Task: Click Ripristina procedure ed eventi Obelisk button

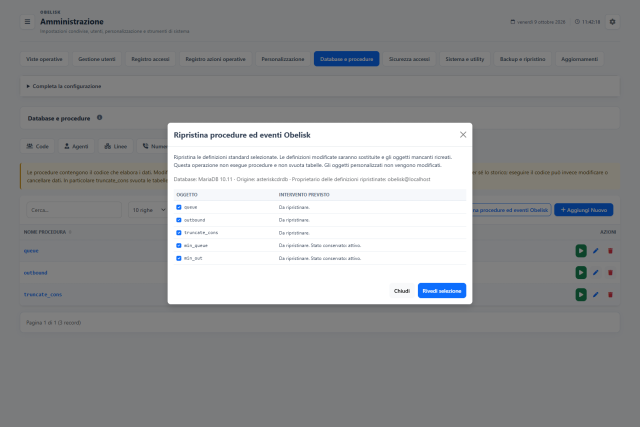Action: [511, 210]
